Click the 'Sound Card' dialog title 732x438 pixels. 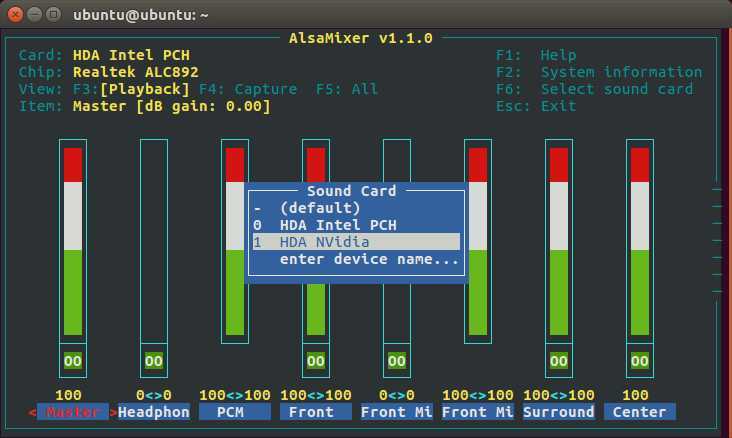(x=352, y=191)
